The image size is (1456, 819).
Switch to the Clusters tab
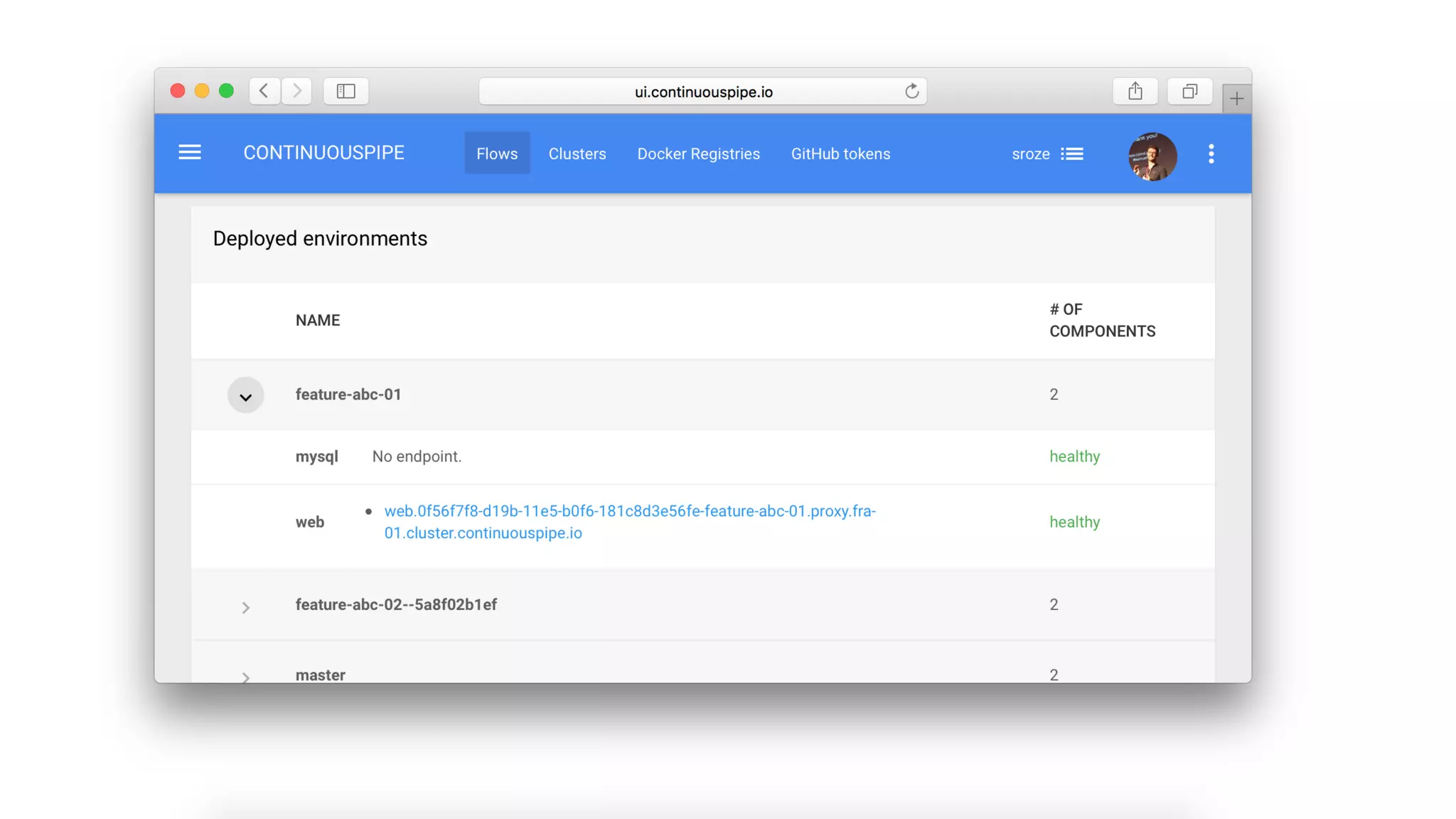tap(577, 154)
